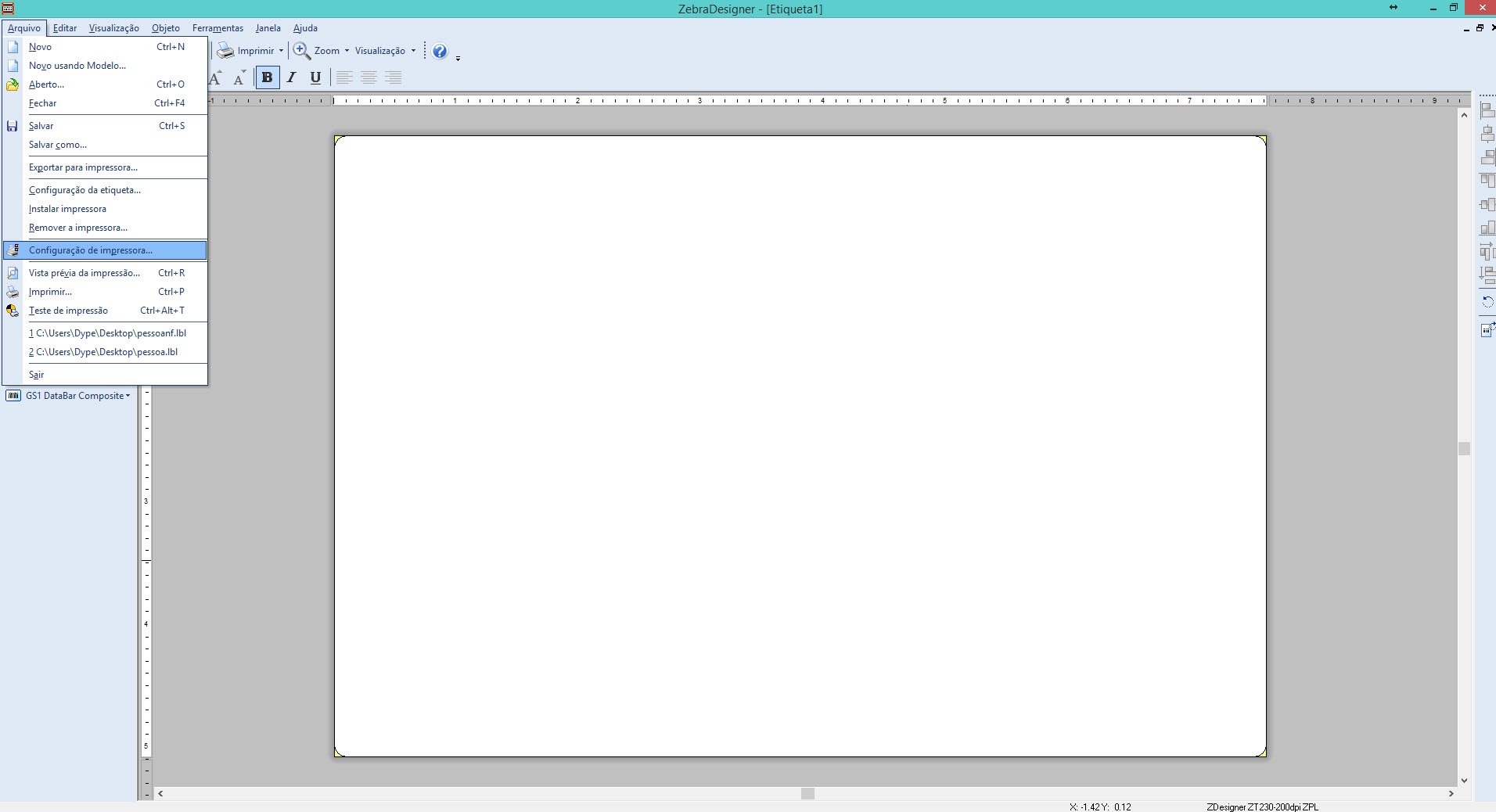Viewport: 1496px width, 812px height.
Task: Select Imprimir in the Arquivo menu
Action: pyautogui.click(x=105, y=292)
